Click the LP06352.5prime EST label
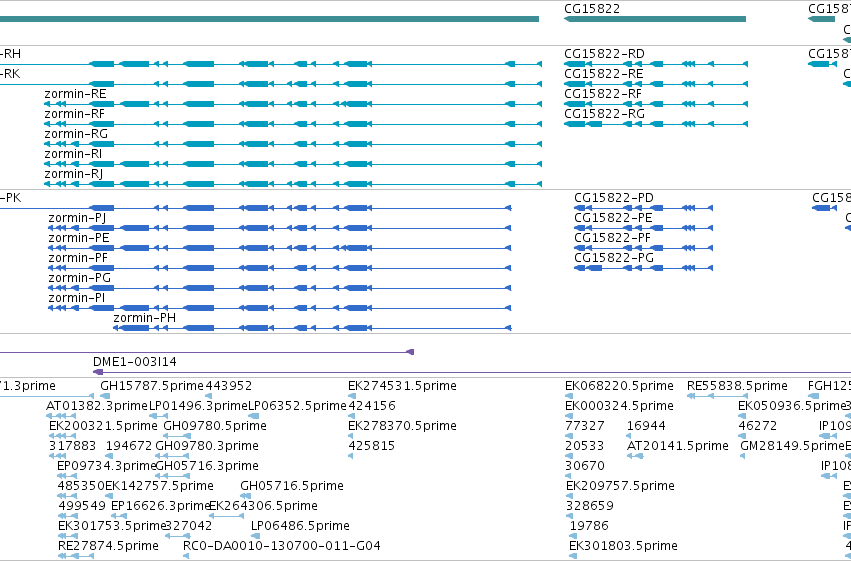The width and height of the screenshot is (851, 561). (x=297, y=406)
